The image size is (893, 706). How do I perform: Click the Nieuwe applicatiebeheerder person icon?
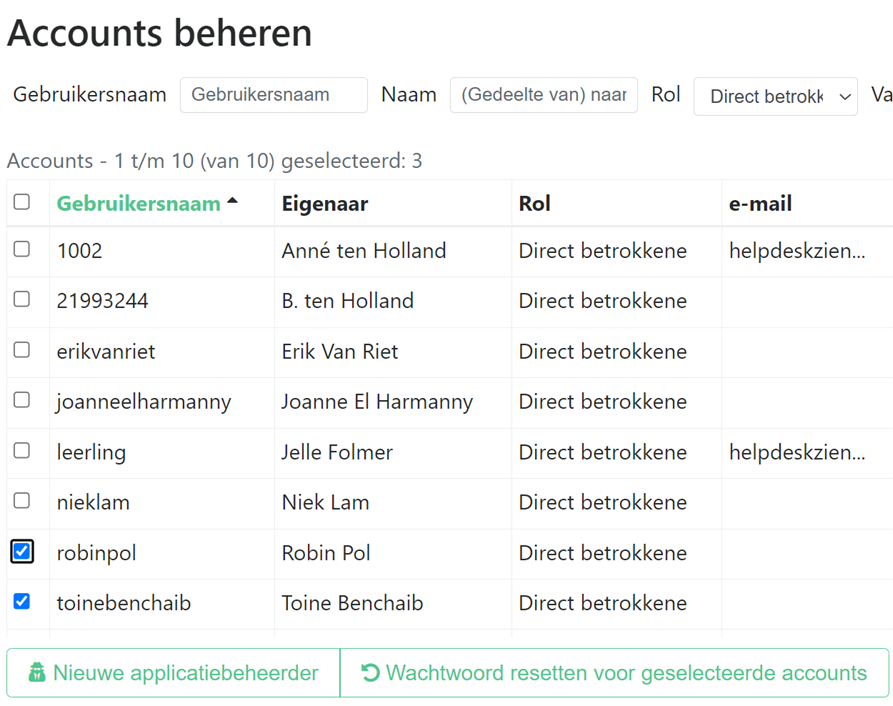point(37,673)
